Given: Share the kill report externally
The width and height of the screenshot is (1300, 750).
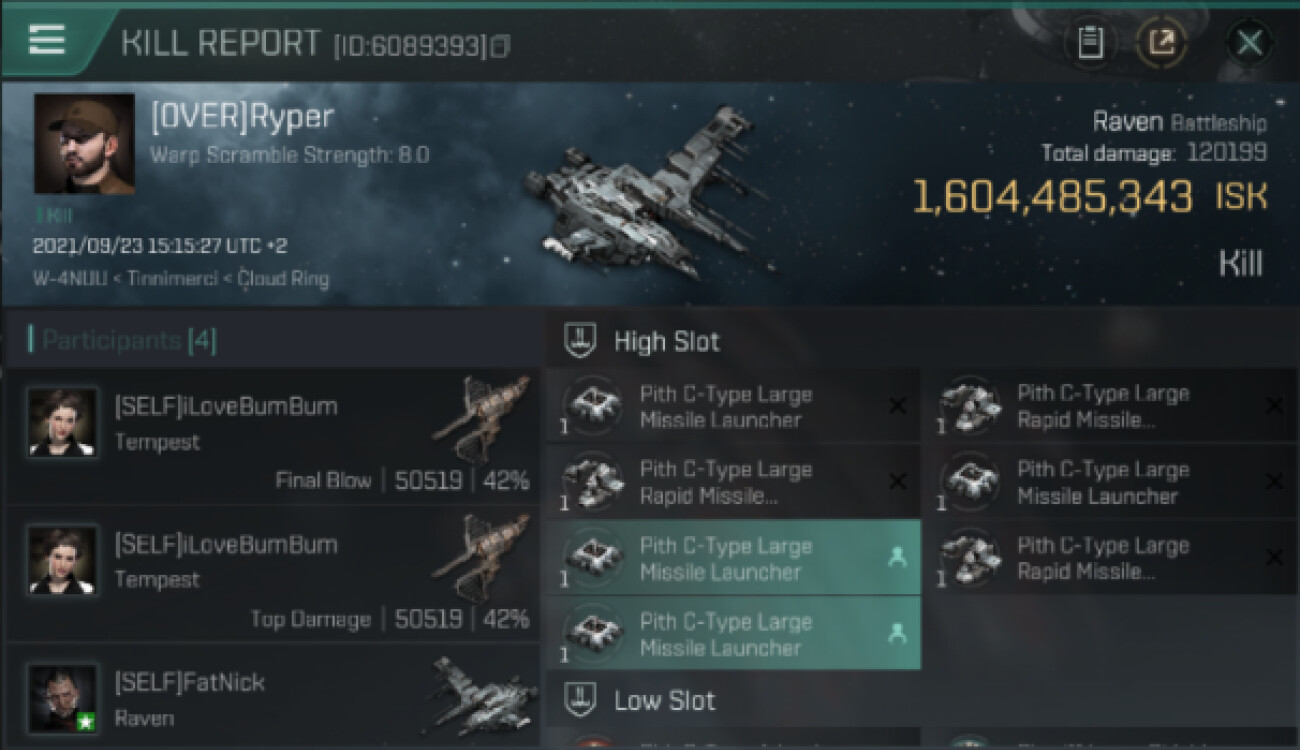Looking at the screenshot, I should tap(1161, 43).
